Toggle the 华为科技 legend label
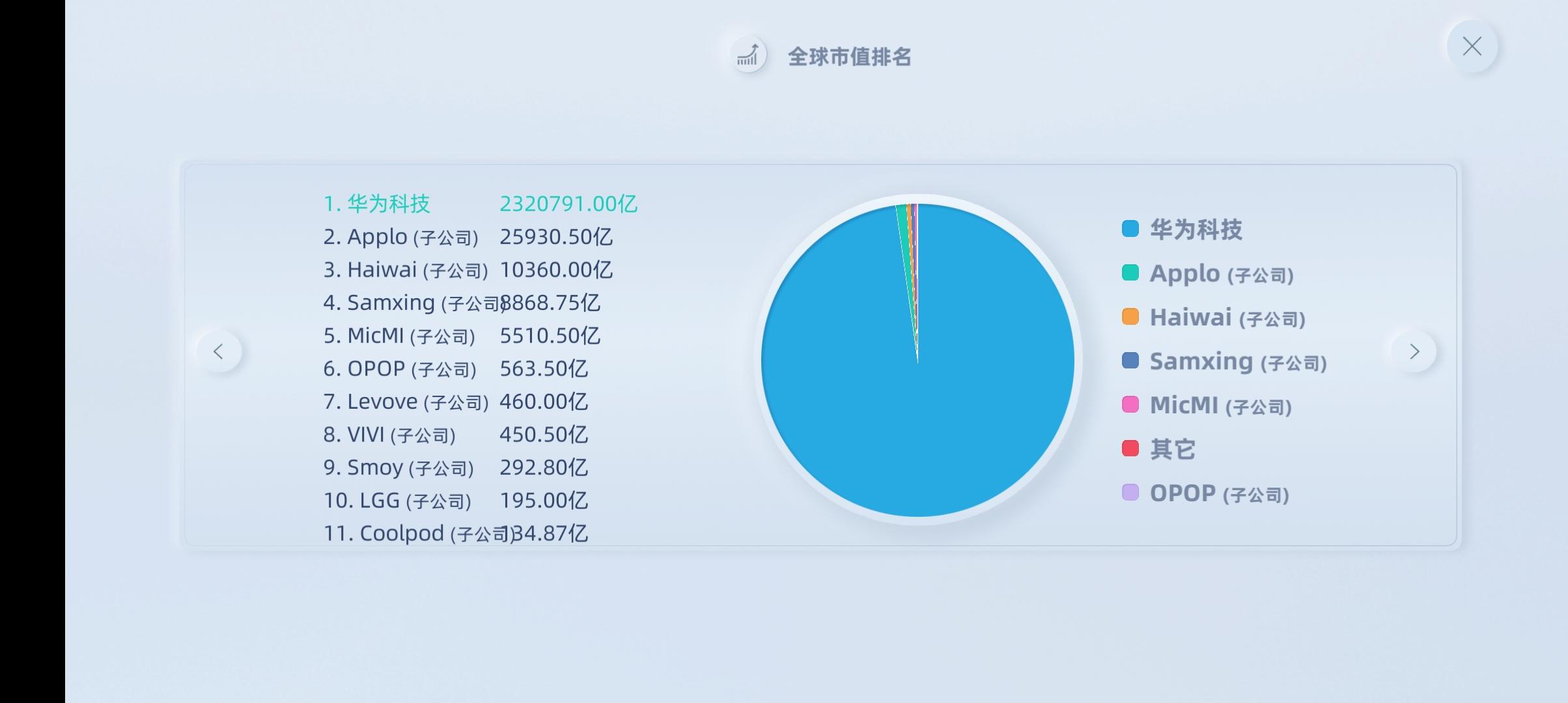Viewport: 1568px width, 703px height. [x=1196, y=229]
